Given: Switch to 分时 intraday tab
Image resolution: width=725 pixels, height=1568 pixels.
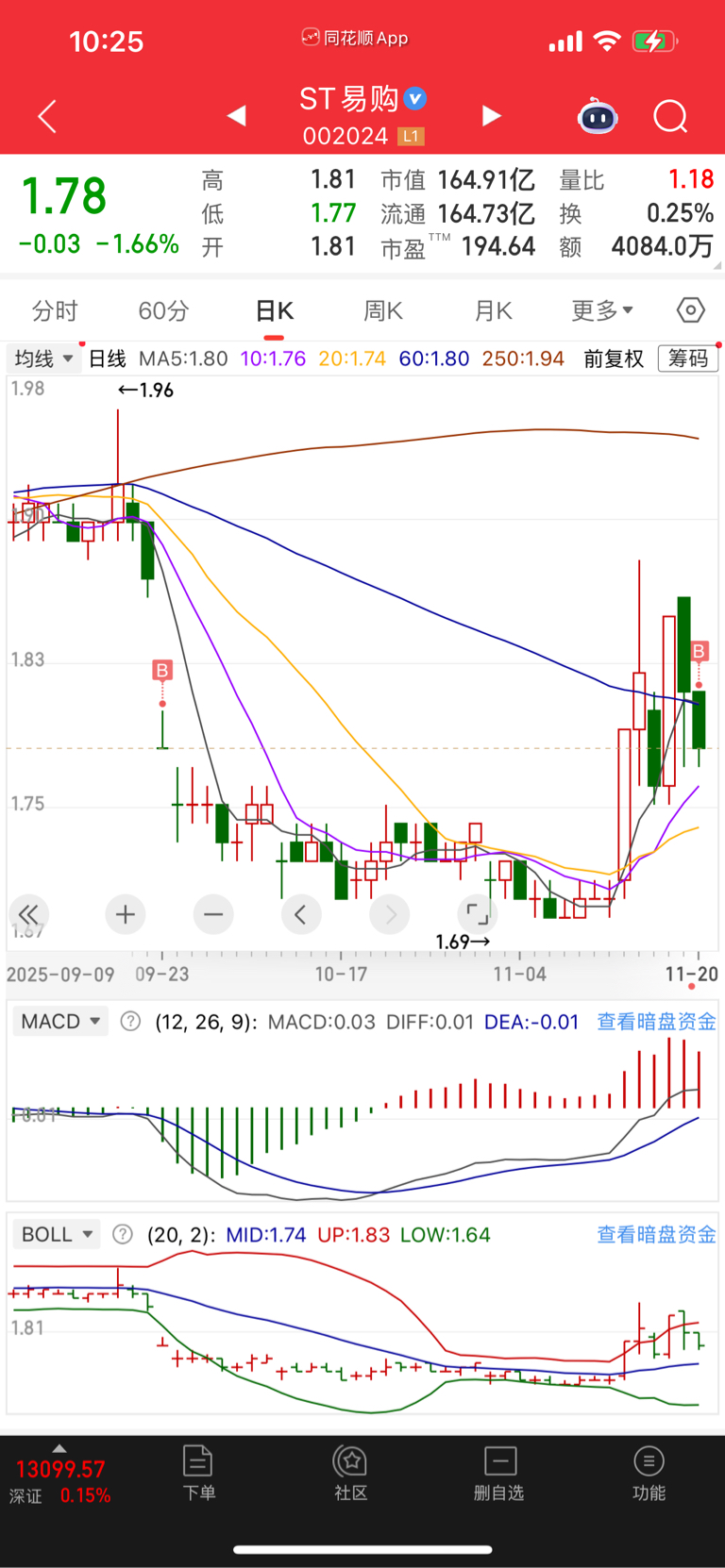Looking at the screenshot, I should 55,310.
